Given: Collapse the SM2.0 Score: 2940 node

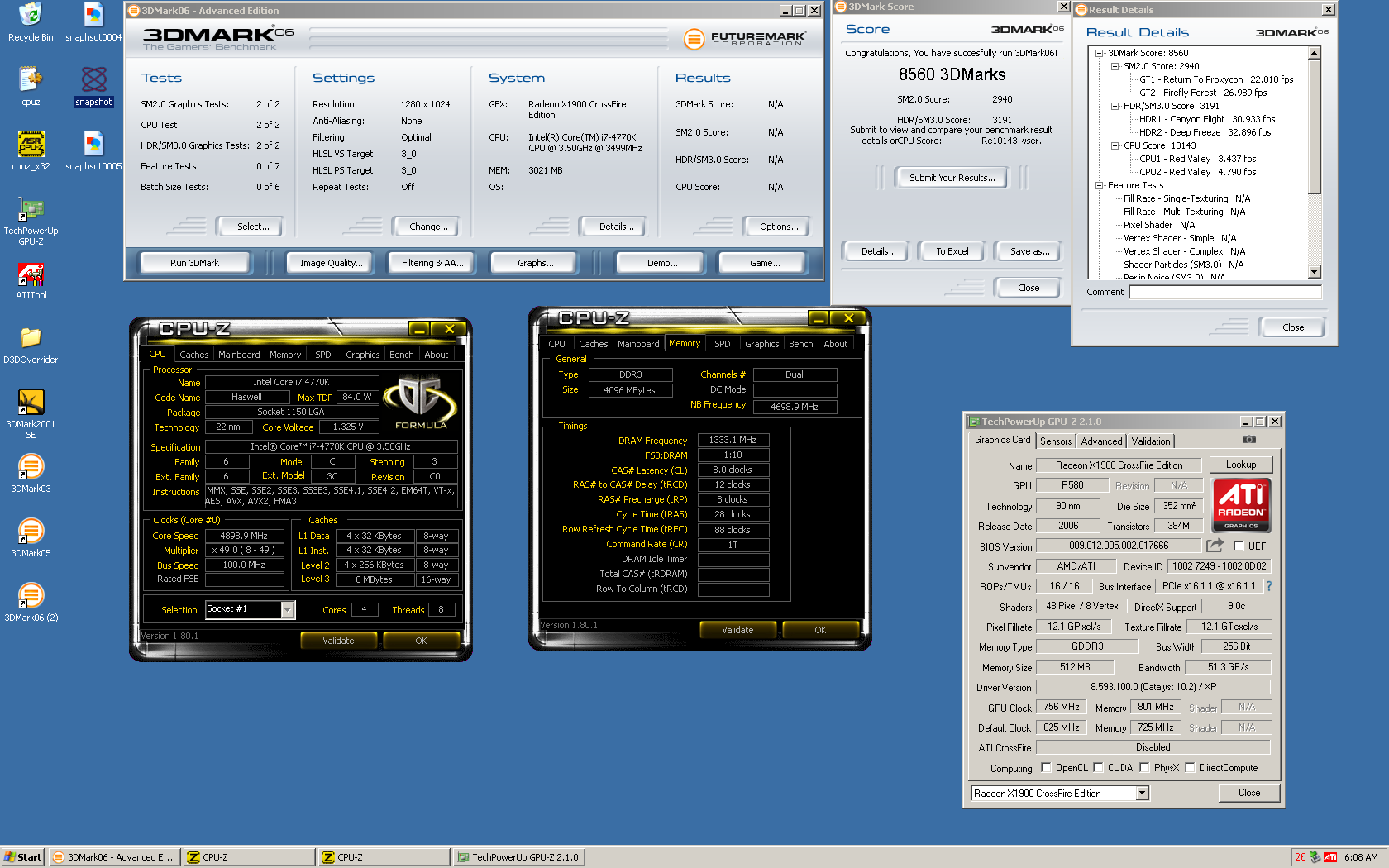Looking at the screenshot, I should click(1115, 66).
